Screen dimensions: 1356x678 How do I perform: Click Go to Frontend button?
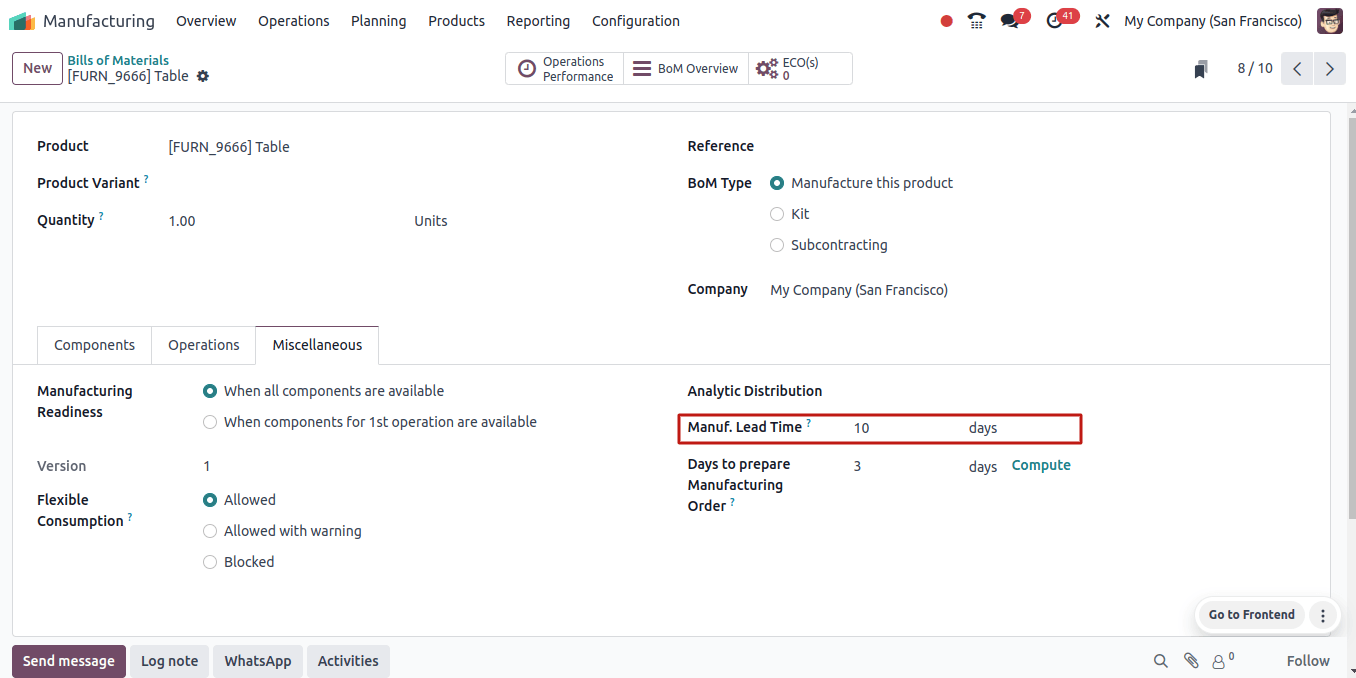[1252, 615]
